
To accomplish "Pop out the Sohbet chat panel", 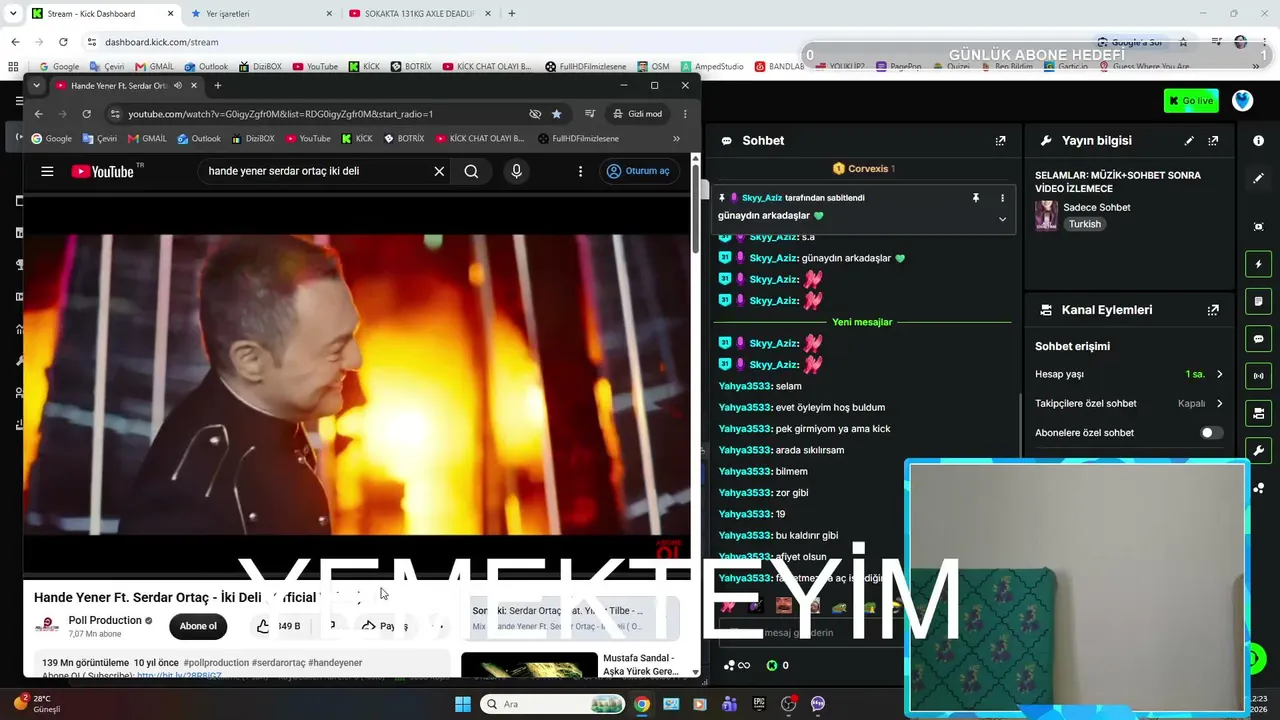I will pyautogui.click(x=1000, y=141).
